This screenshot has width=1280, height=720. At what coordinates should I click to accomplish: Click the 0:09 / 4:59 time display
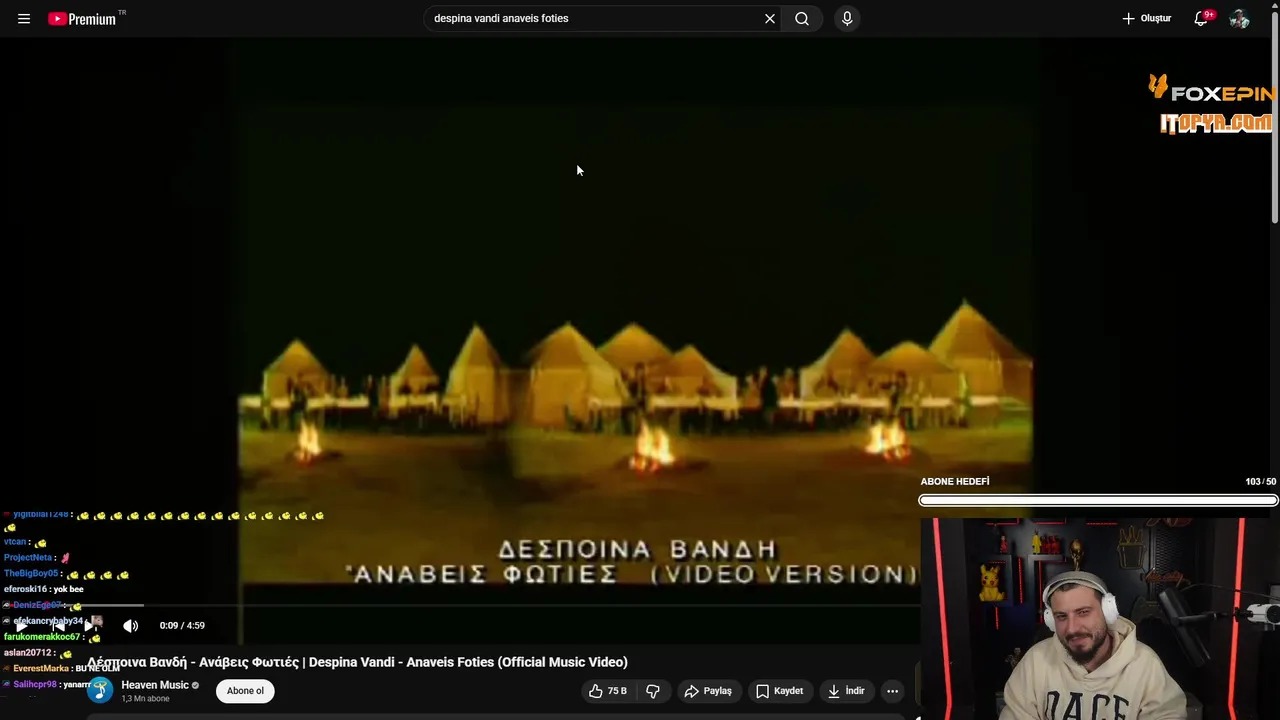point(182,626)
